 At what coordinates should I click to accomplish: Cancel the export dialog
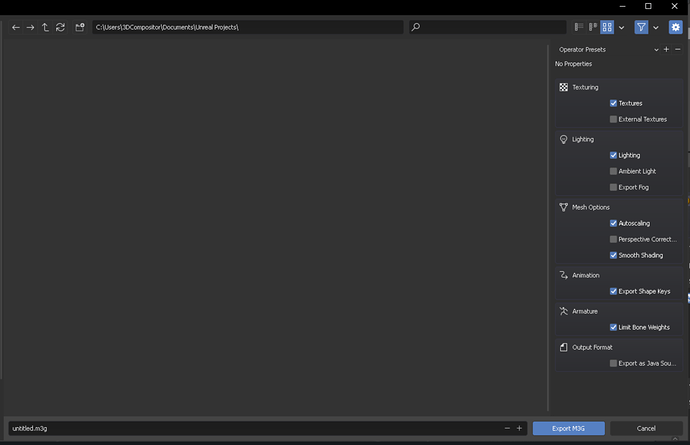(x=646, y=428)
